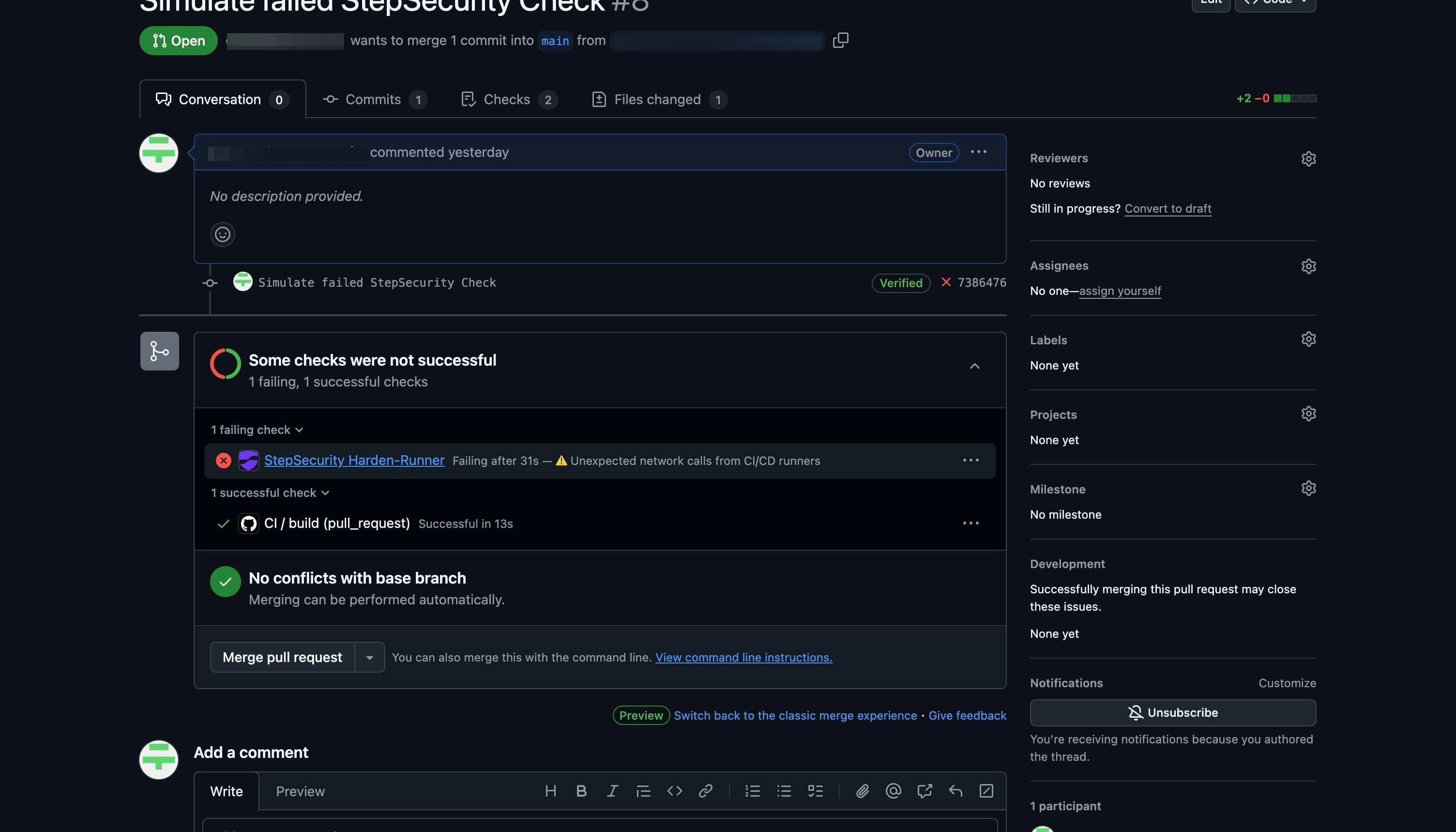1456x832 pixels.
Task: Insert a quote in comment toolbar
Action: point(643,791)
